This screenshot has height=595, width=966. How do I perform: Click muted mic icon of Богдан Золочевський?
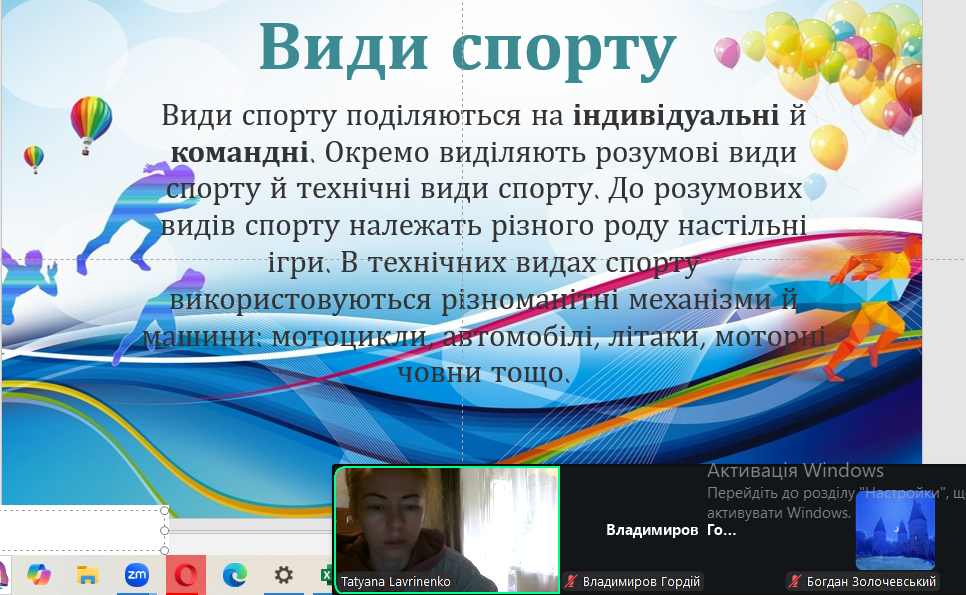(795, 582)
